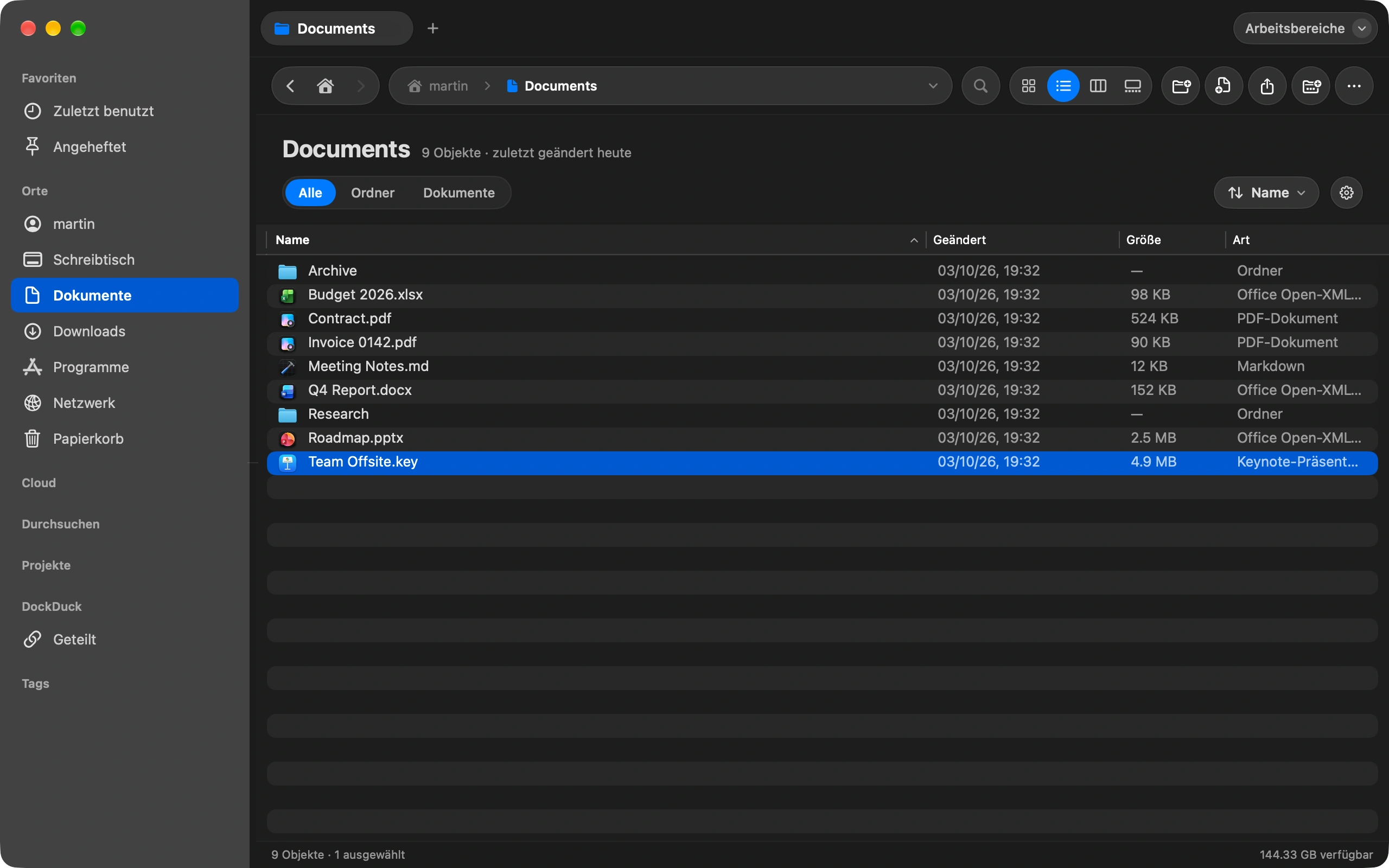Screen dimensions: 1389x868
Task: Open Schreibtisch in sidebar
Action: (x=125, y=260)
